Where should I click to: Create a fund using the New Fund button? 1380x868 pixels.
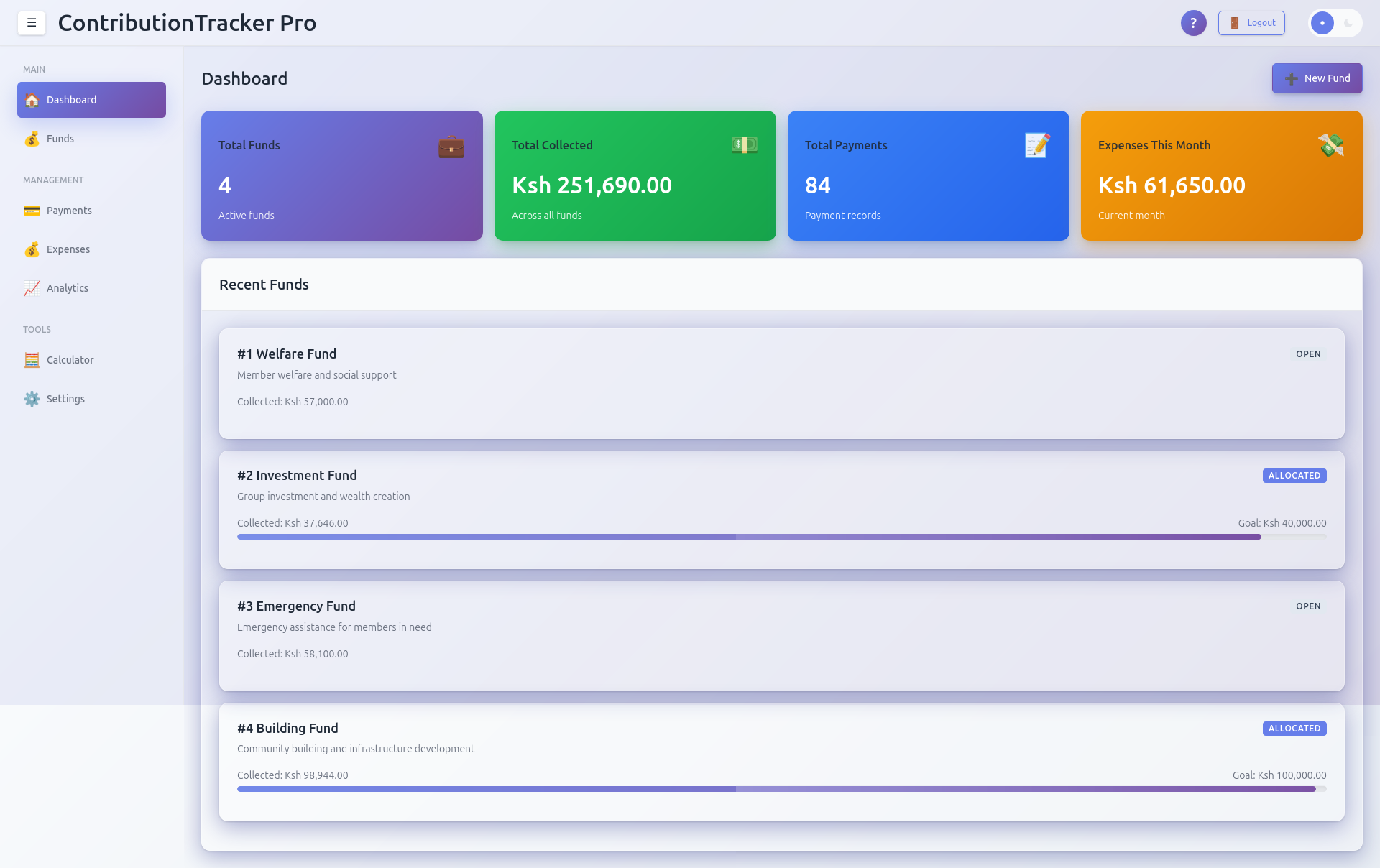pyautogui.click(x=1317, y=78)
